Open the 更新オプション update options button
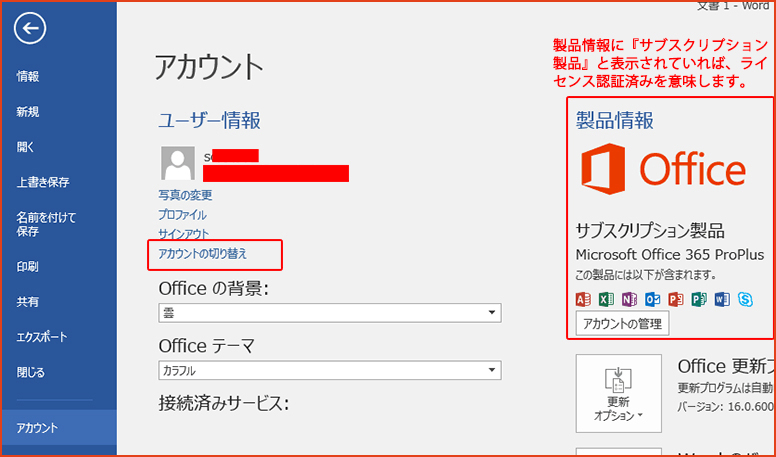Image resolution: width=776 pixels, height=457 pixels. tap(619, 393)
